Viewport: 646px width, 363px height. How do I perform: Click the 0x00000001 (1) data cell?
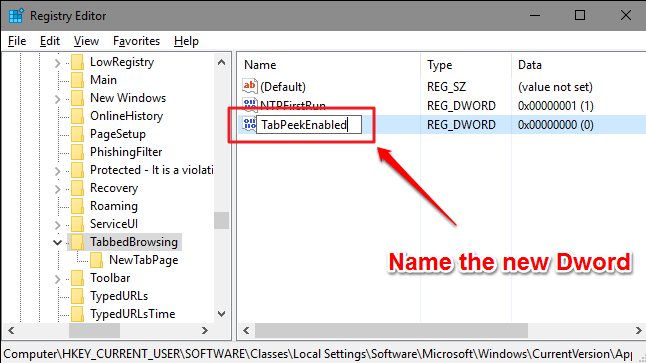tap(556, 106)
